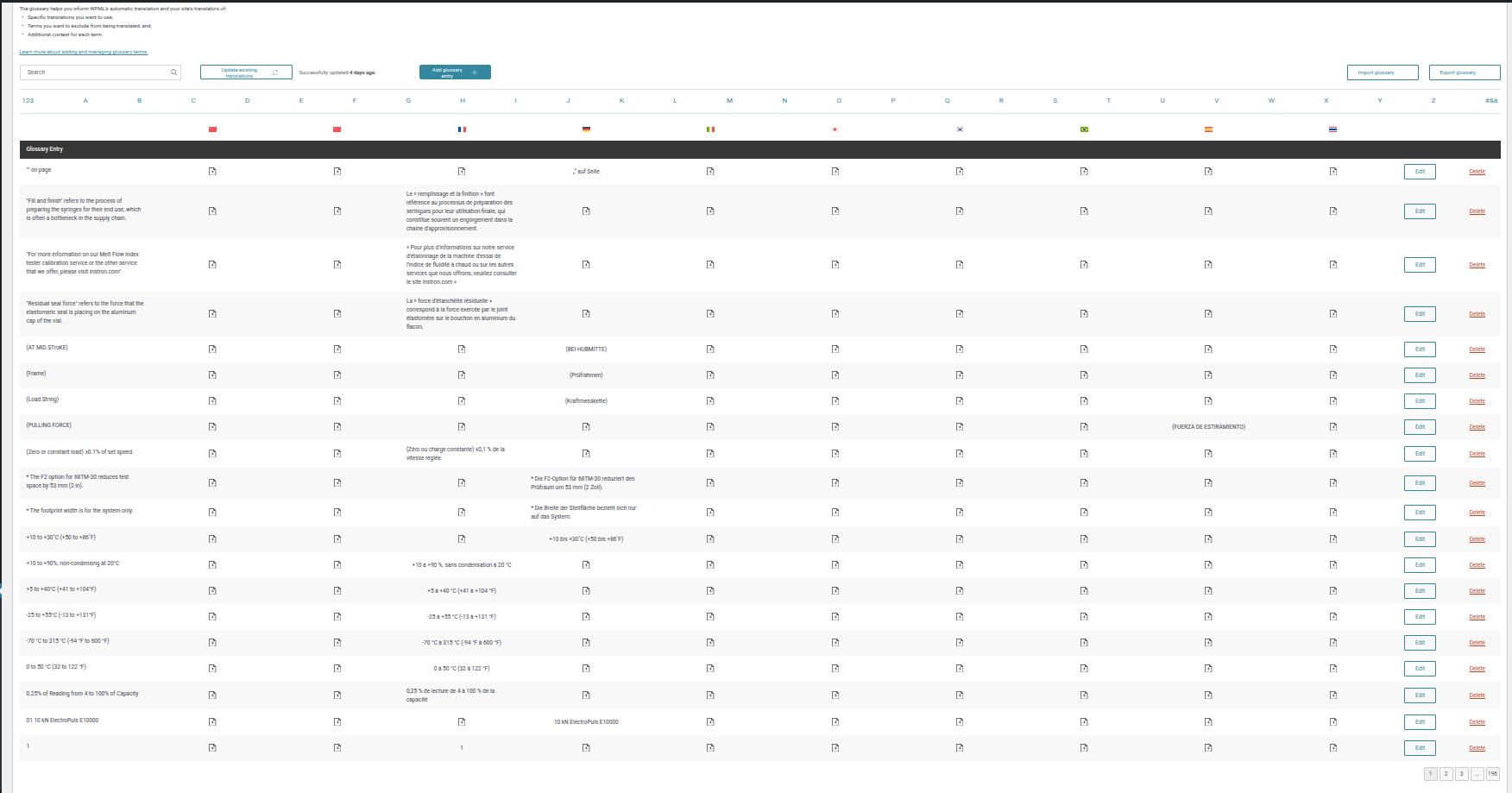Click the search magnifier icon

173,72
